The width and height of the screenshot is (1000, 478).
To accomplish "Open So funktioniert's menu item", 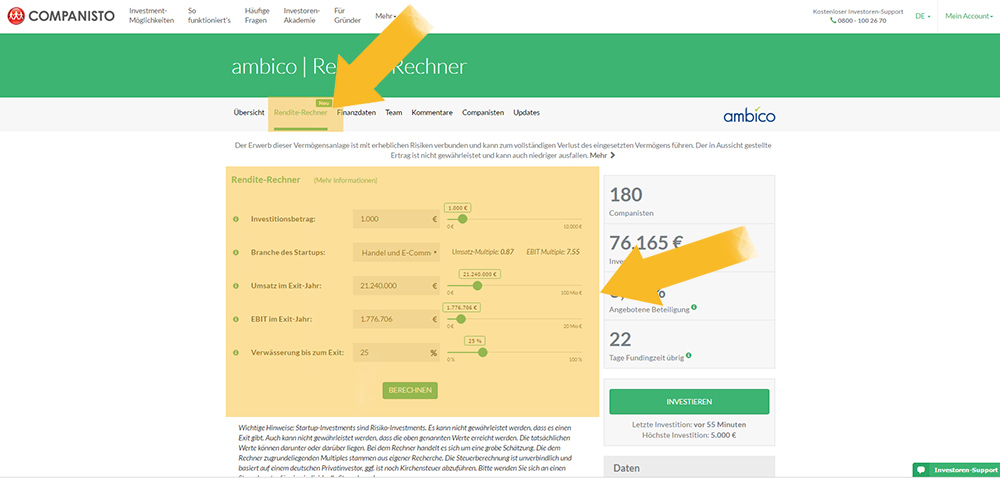I will pyautogui.click(x=209, y=15).
